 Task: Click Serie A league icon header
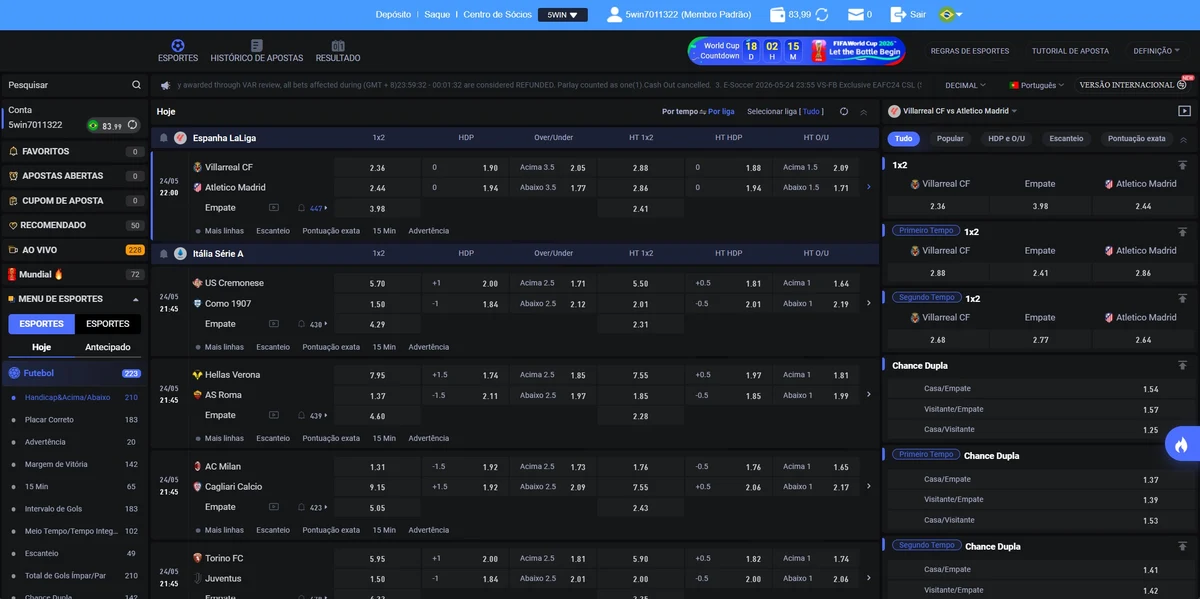point(180,254)
